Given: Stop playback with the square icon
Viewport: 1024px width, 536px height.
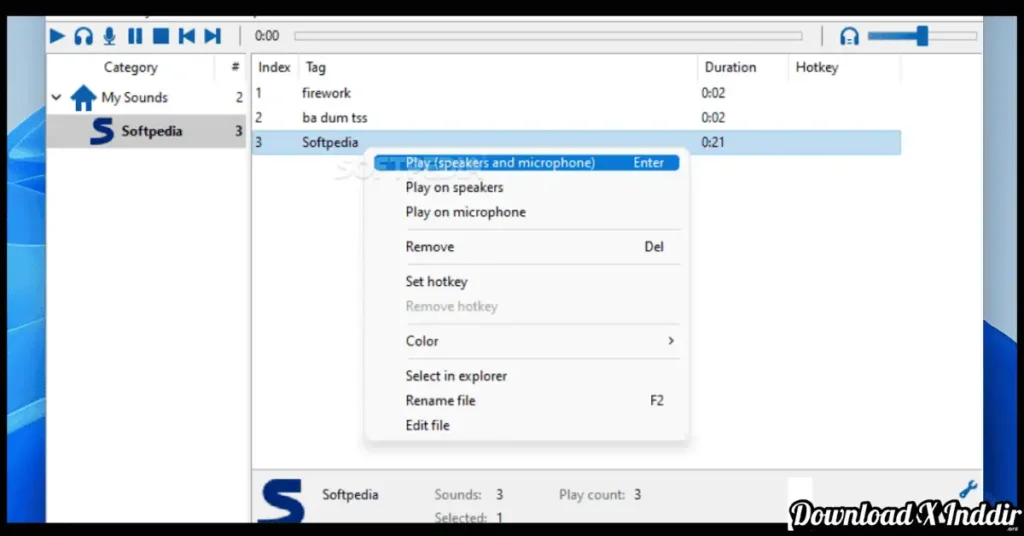Looking at the screenshot, I should (x=160, y=36).
